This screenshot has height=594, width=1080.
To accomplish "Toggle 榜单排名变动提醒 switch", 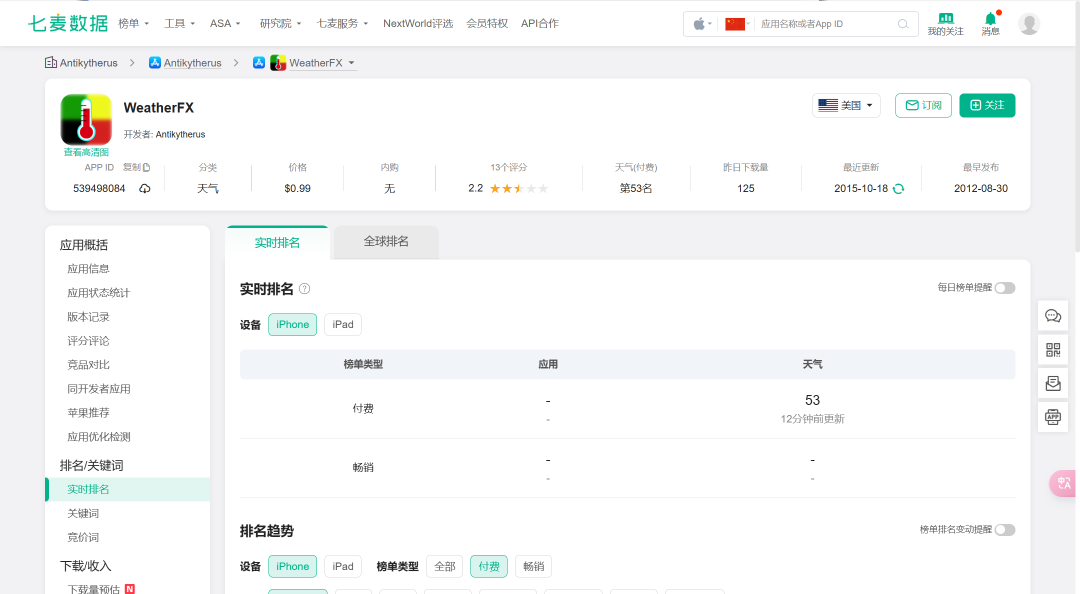I will point(1005,530).
